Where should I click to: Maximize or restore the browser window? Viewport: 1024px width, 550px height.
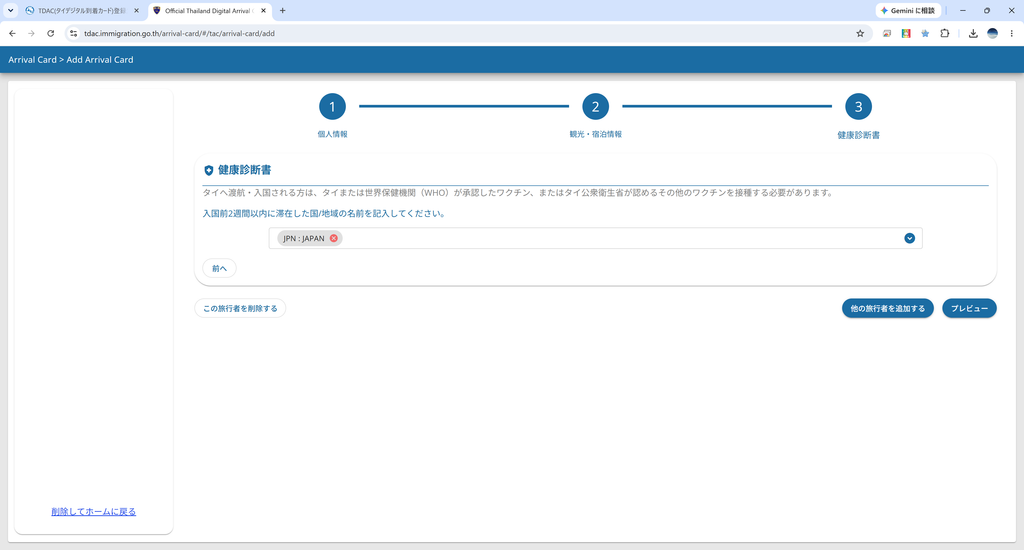tap(987, 10)
